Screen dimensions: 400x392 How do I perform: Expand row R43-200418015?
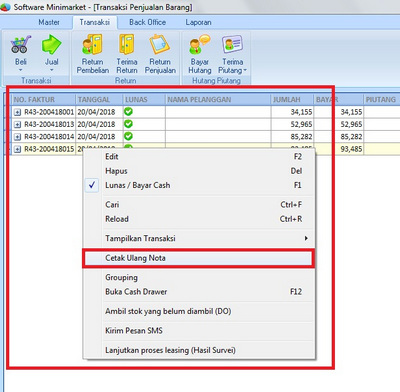click(17, 149)
